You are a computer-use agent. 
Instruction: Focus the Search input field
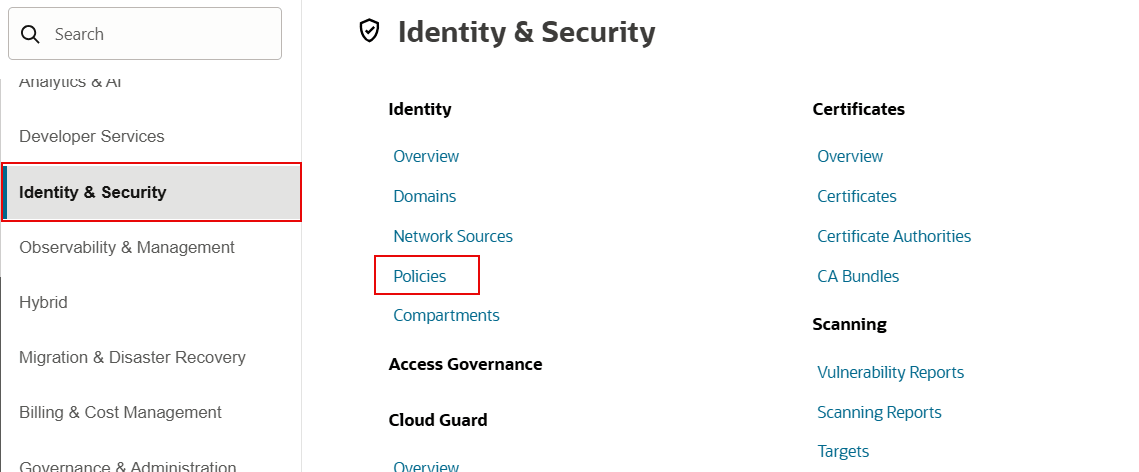coord(145,33)
